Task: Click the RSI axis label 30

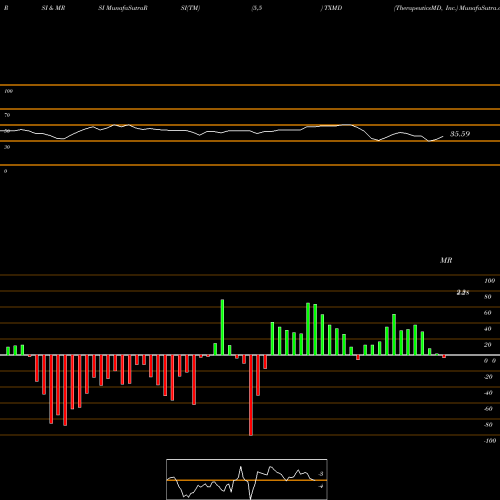Action: click(7, 147)
